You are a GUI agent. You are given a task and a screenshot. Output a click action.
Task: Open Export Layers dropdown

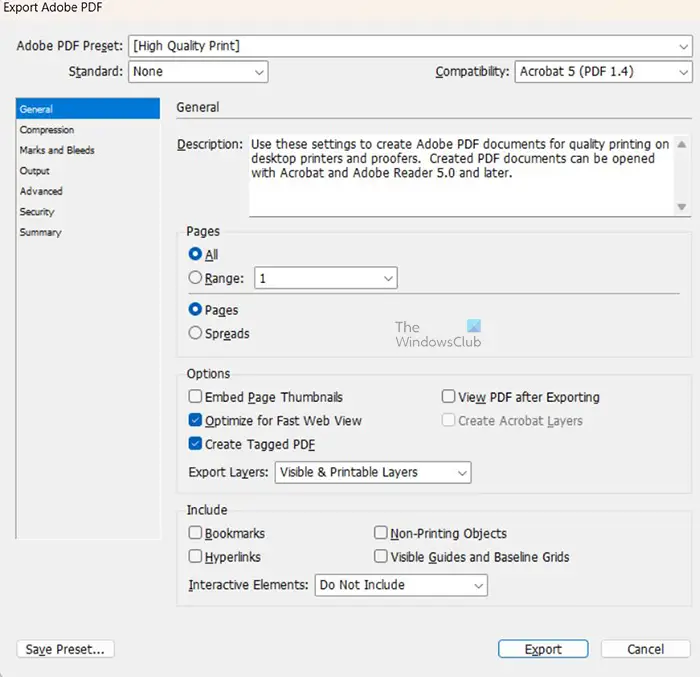coord(373,472)
